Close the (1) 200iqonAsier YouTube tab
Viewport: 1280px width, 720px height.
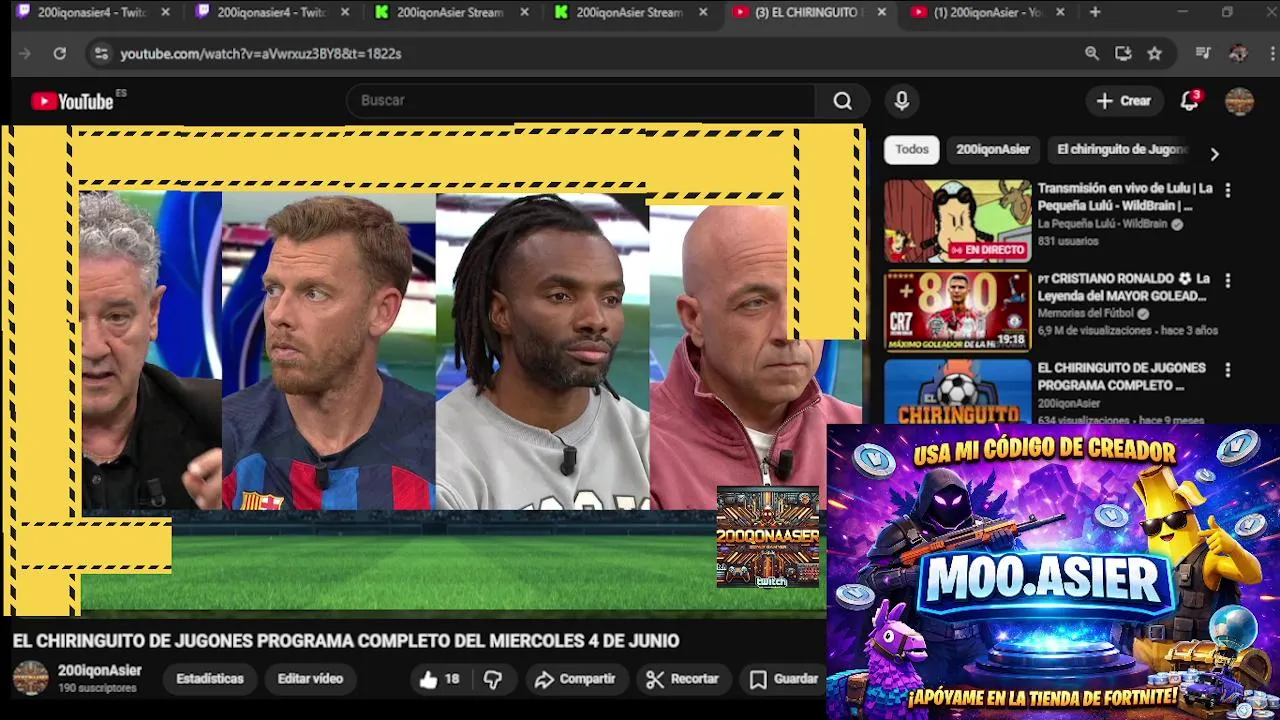click(1060, 12)
